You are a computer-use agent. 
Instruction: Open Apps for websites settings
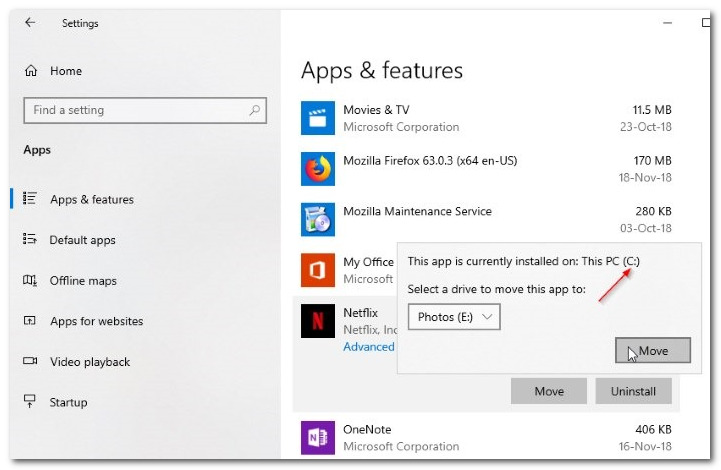point(96,321)
